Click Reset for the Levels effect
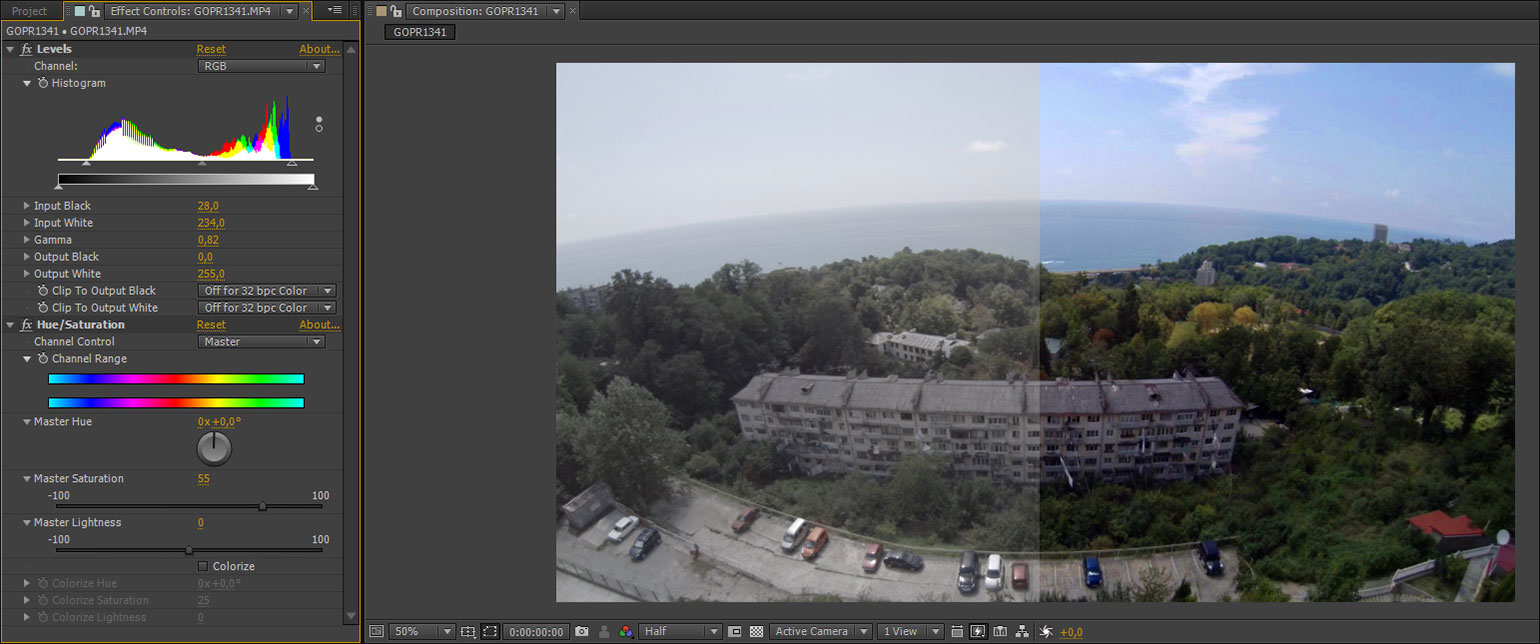Viewport: 1540px width, 644px height. (x=211, y=49)
